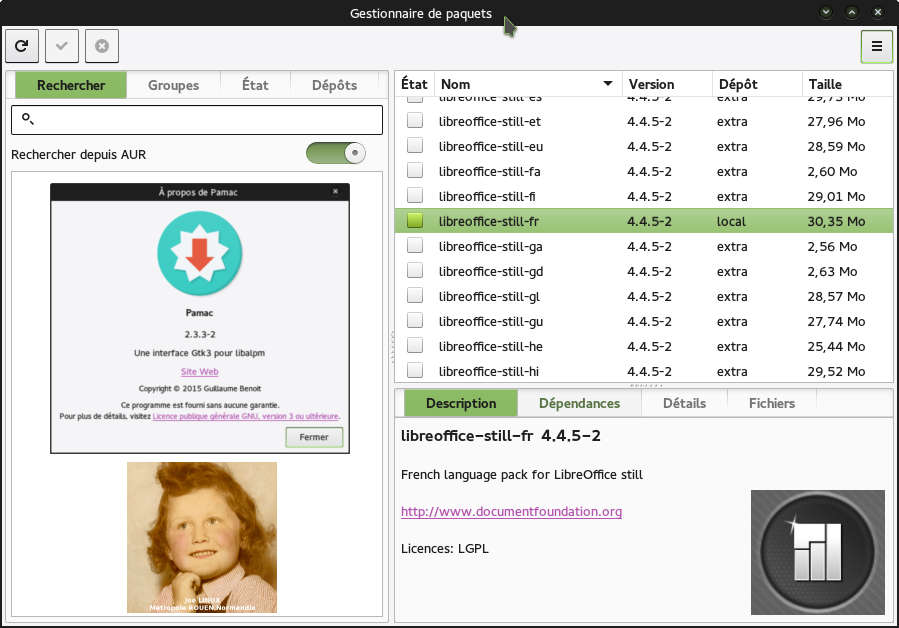Viewport: 899px width, 628px height.
Task: Refresh the package databases
Action: [22, 46]
